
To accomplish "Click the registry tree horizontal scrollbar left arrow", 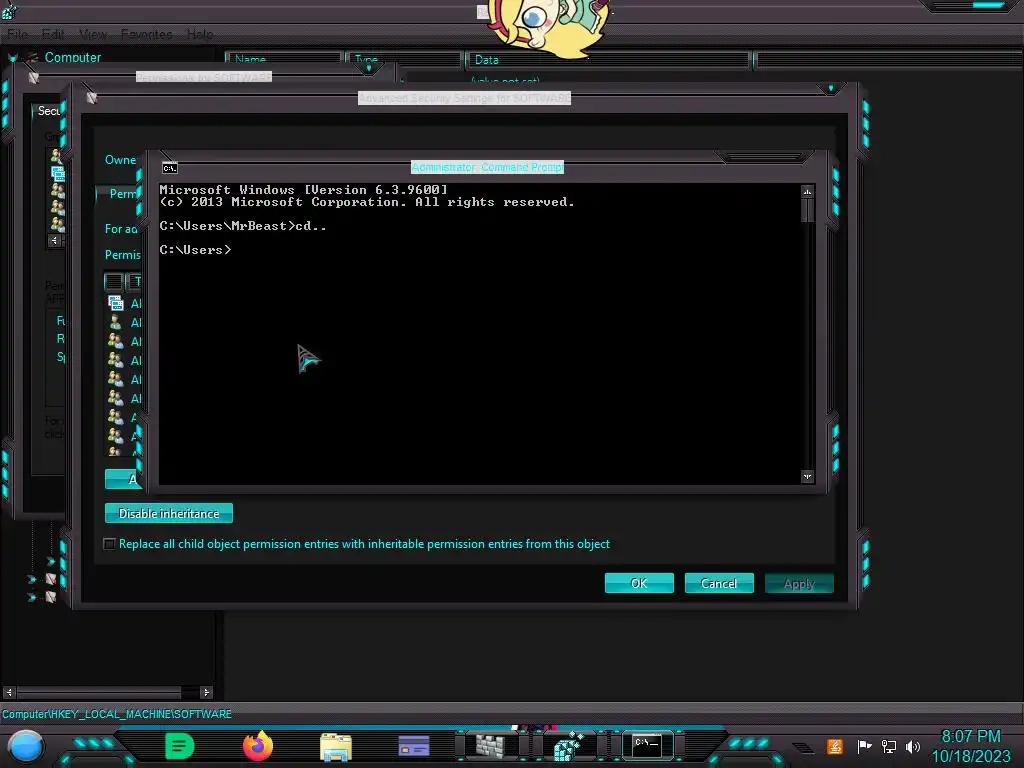I will click(9, 692).
